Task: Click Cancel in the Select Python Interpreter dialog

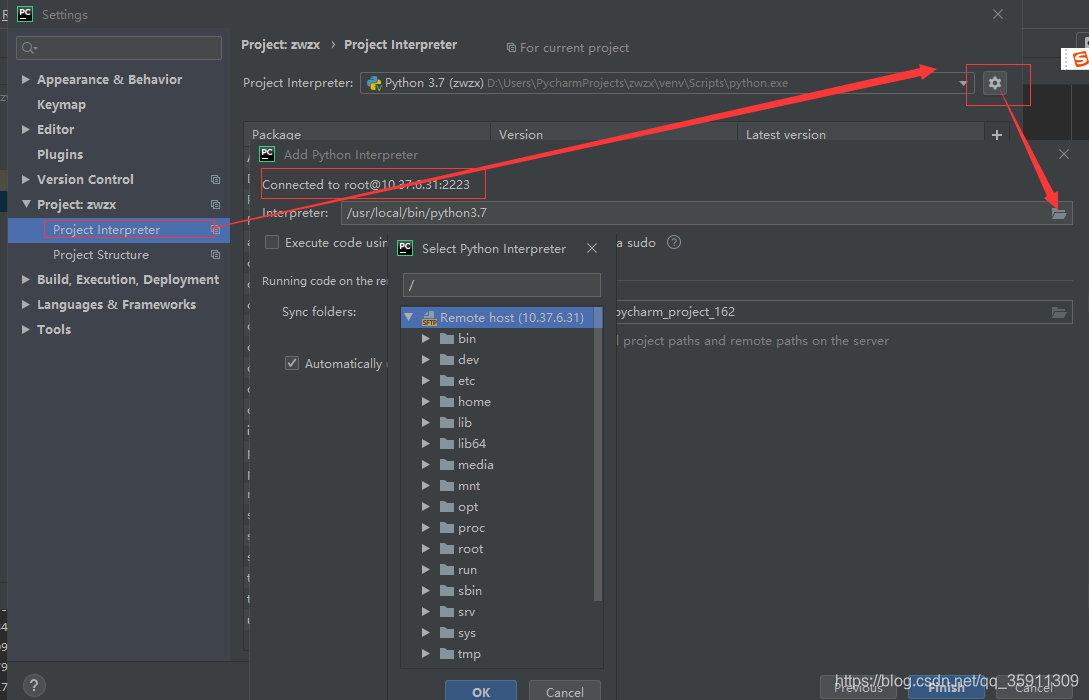Action: click(565, 692)
